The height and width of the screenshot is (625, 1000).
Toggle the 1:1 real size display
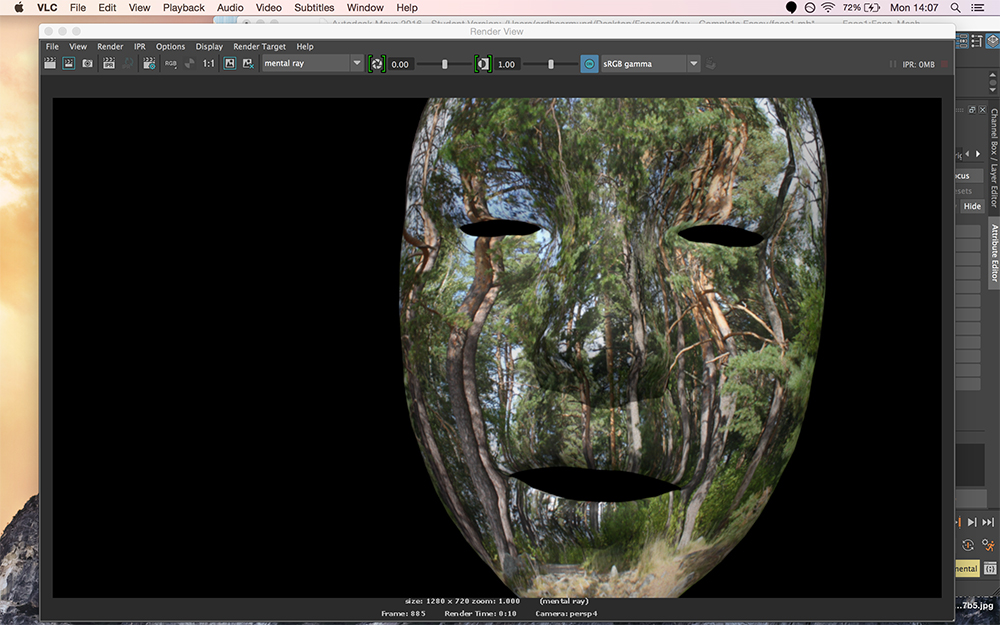point(209,63)
